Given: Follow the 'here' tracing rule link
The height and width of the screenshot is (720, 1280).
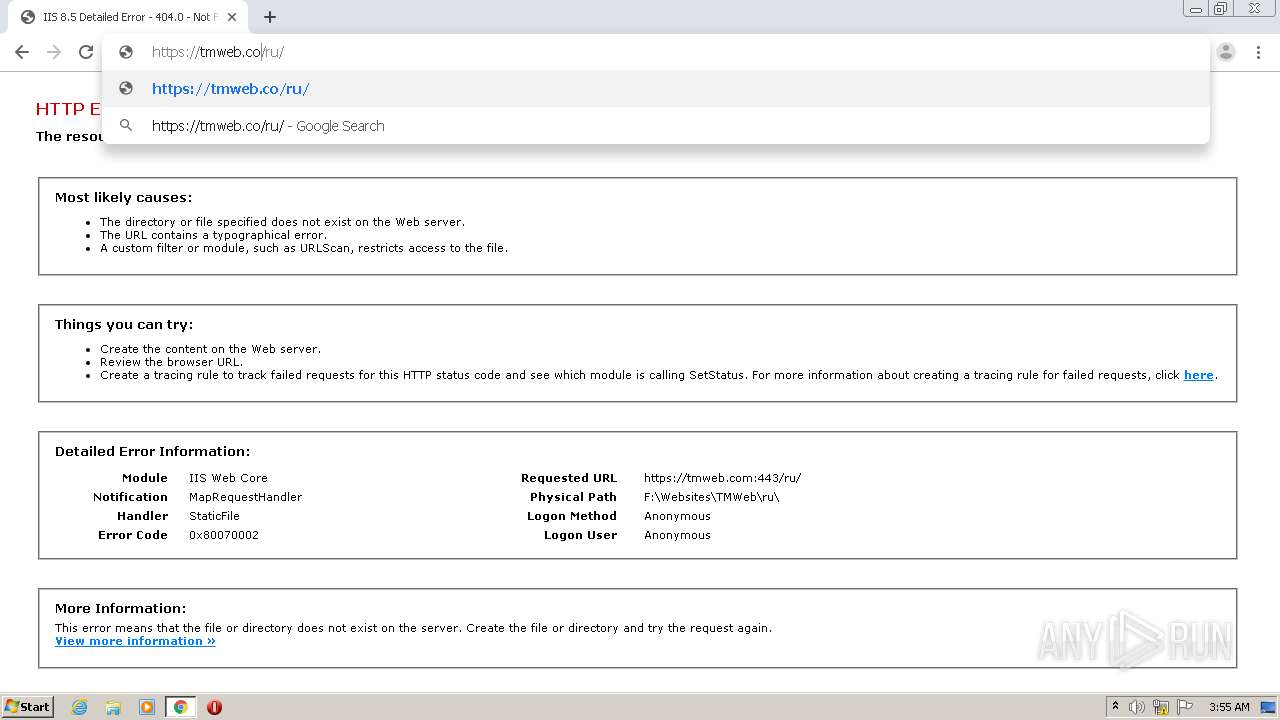Looking at the screenshot, I should click(1198, 375).
